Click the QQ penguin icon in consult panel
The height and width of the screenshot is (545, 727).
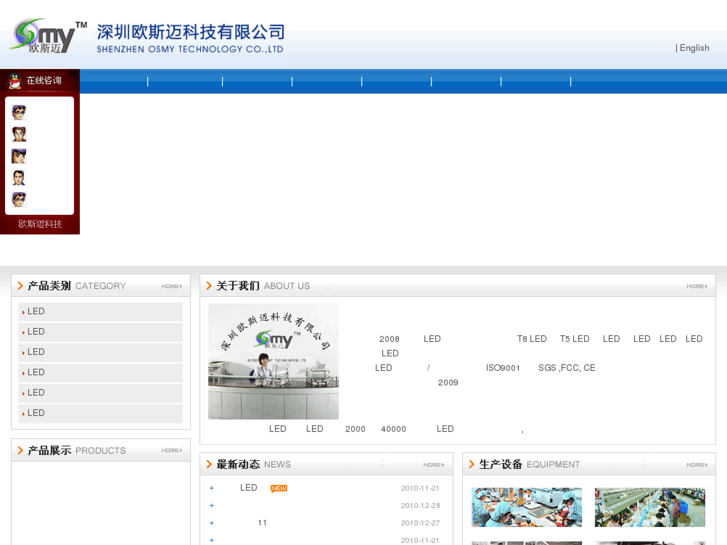(x=15, y=81)
